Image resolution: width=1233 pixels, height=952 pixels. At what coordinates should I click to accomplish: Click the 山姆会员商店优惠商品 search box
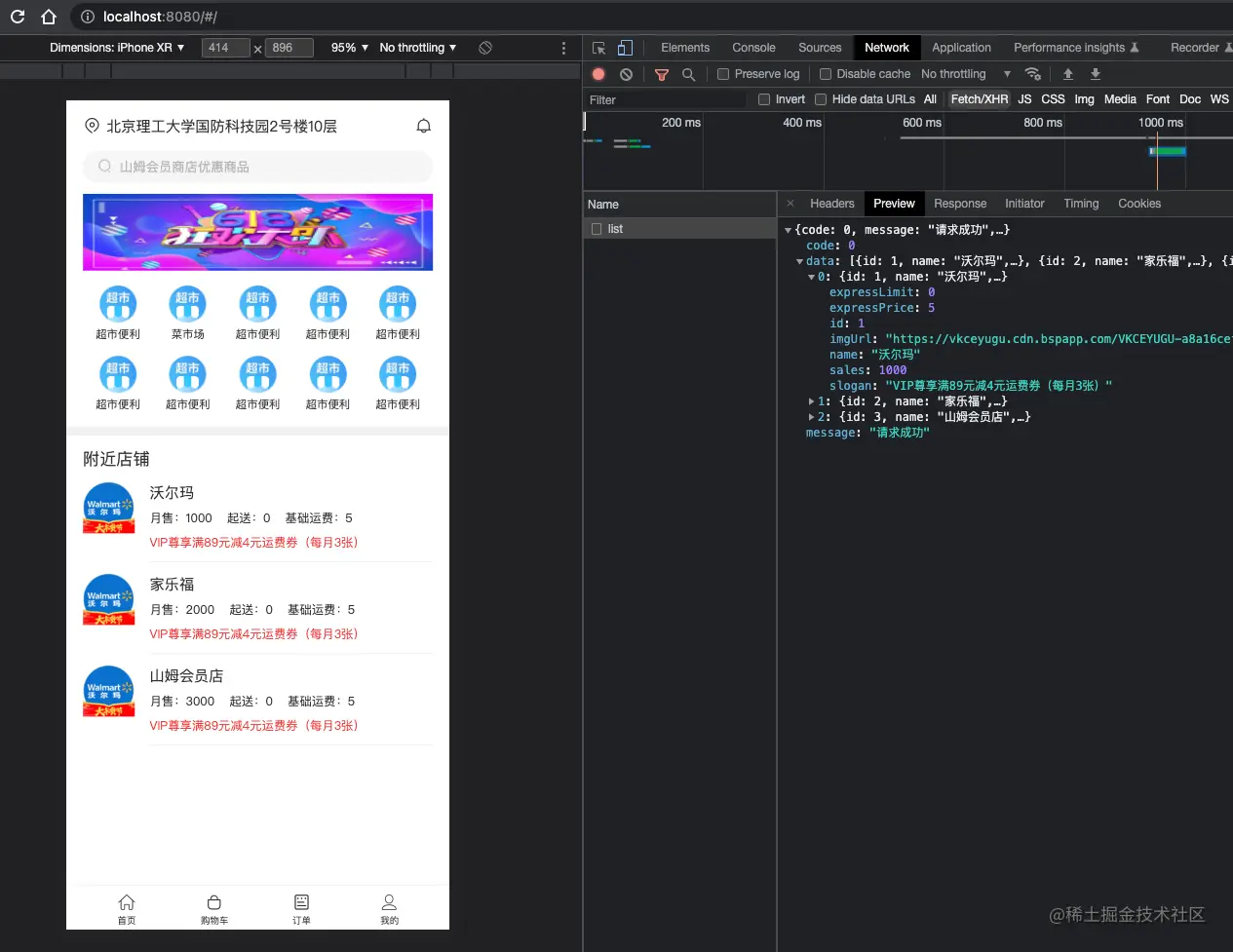258,167
